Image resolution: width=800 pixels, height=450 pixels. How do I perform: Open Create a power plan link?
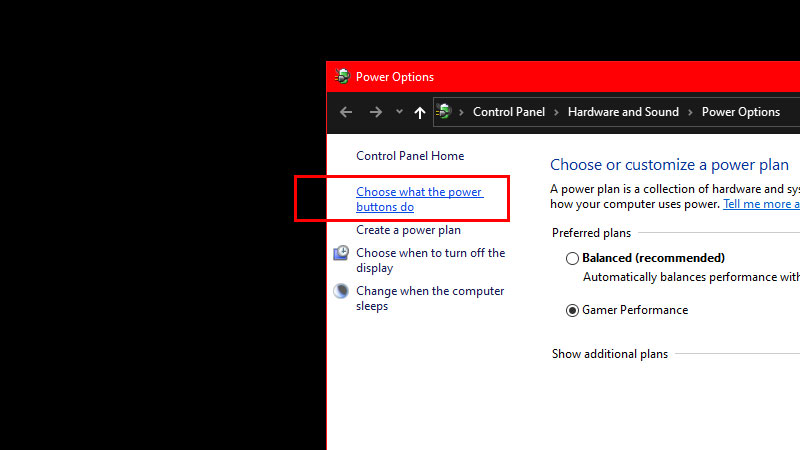[408, 230]
